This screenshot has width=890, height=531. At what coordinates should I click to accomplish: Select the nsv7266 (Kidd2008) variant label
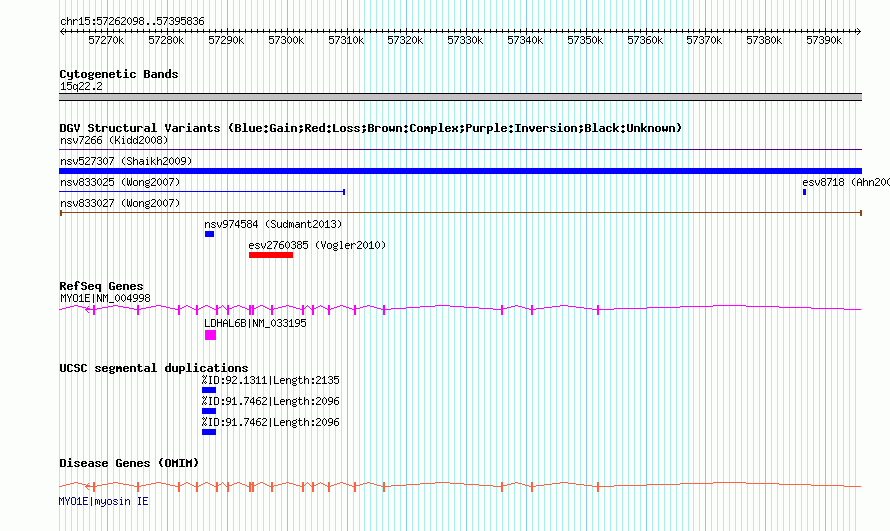click(x=114, y=140)
